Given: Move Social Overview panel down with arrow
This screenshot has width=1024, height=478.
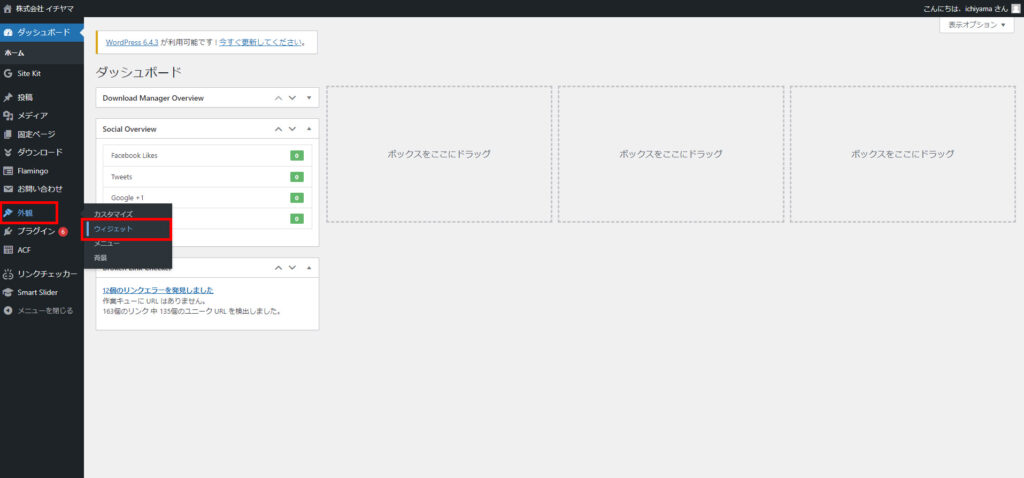Looking at the screenshot, I should tap(293, 129).
